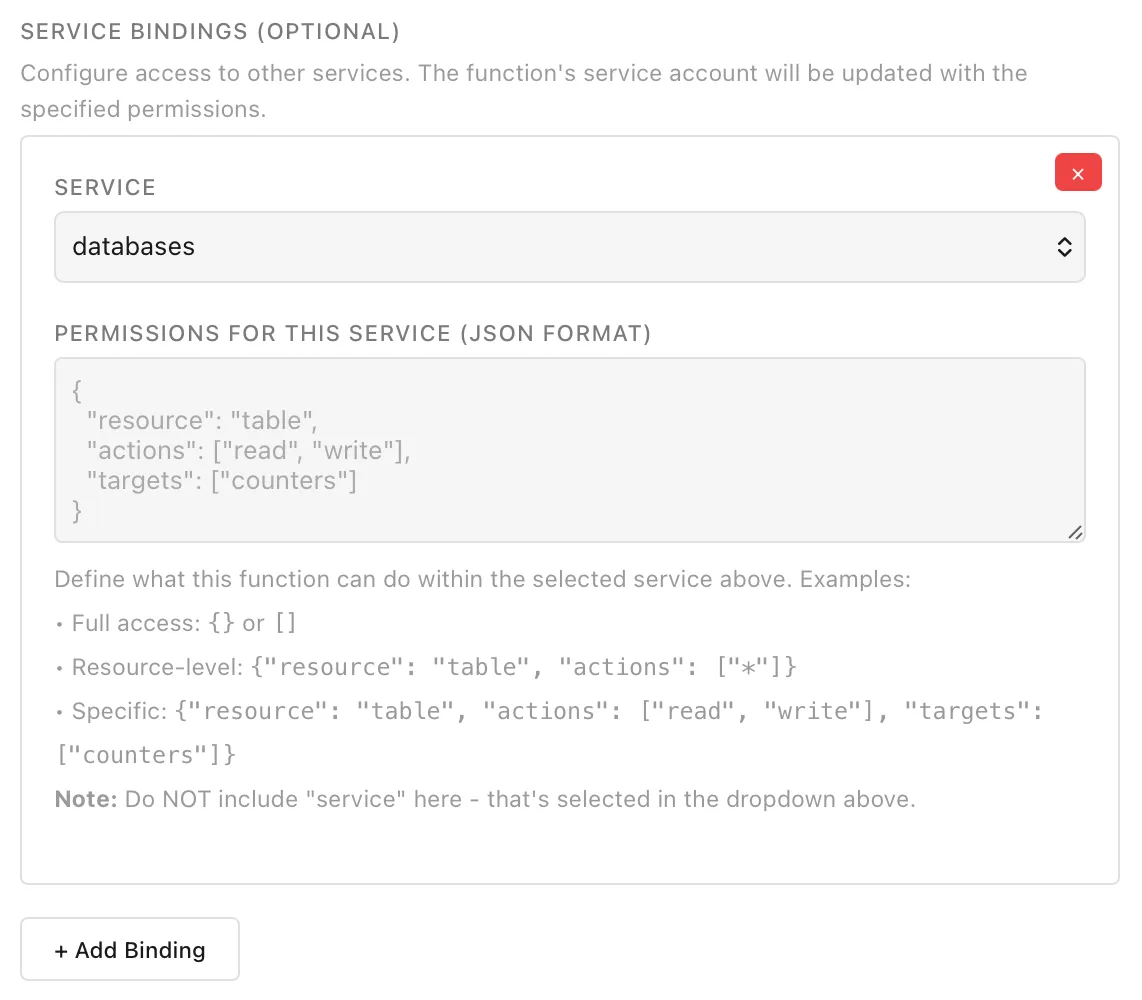Click the PERMISSIONS FOR THIS SERVICE label

pyautogui.click(x=352, y=333)
